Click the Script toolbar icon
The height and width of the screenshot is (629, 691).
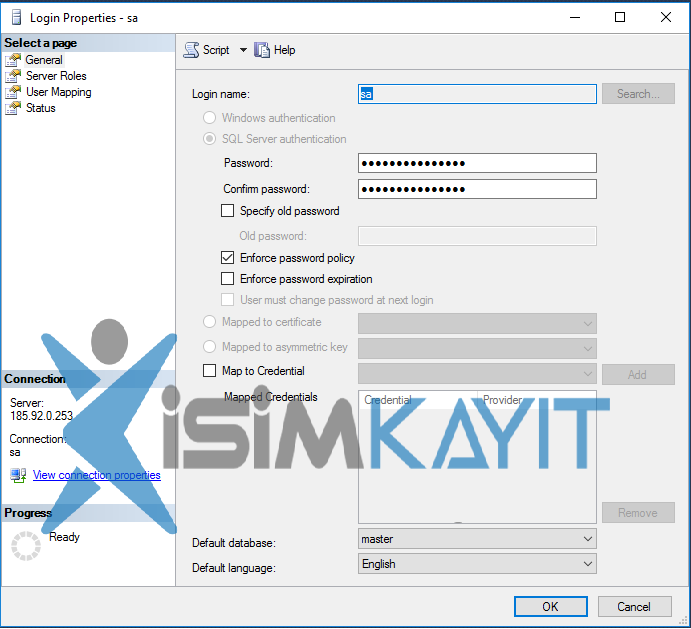click(191, 50)
